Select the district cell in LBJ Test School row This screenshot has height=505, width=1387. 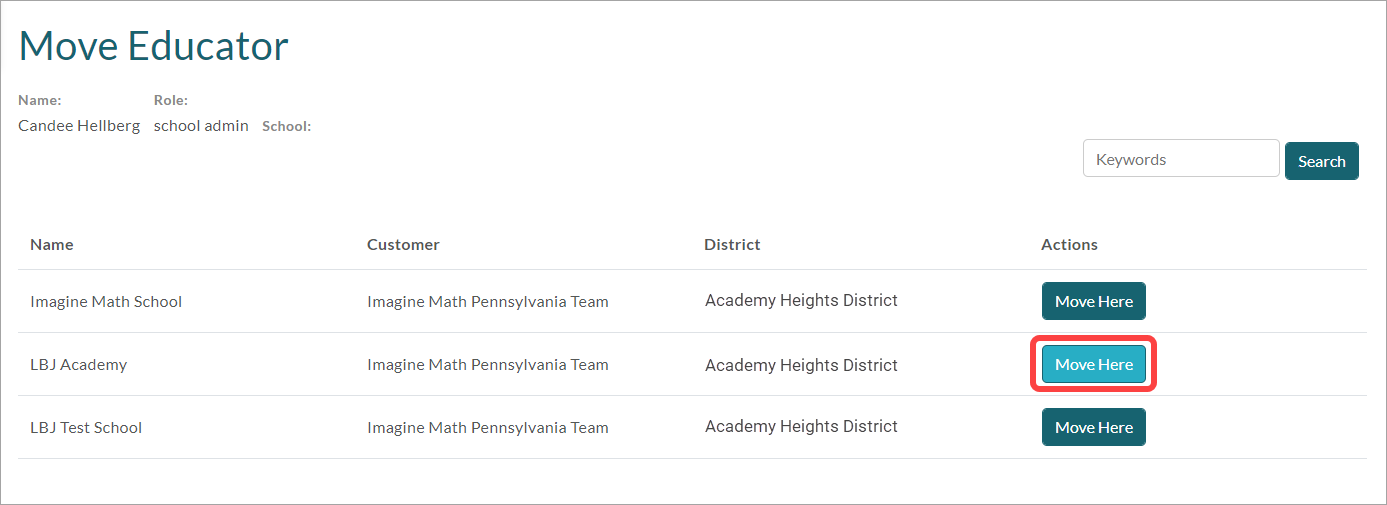pos(801,426)
